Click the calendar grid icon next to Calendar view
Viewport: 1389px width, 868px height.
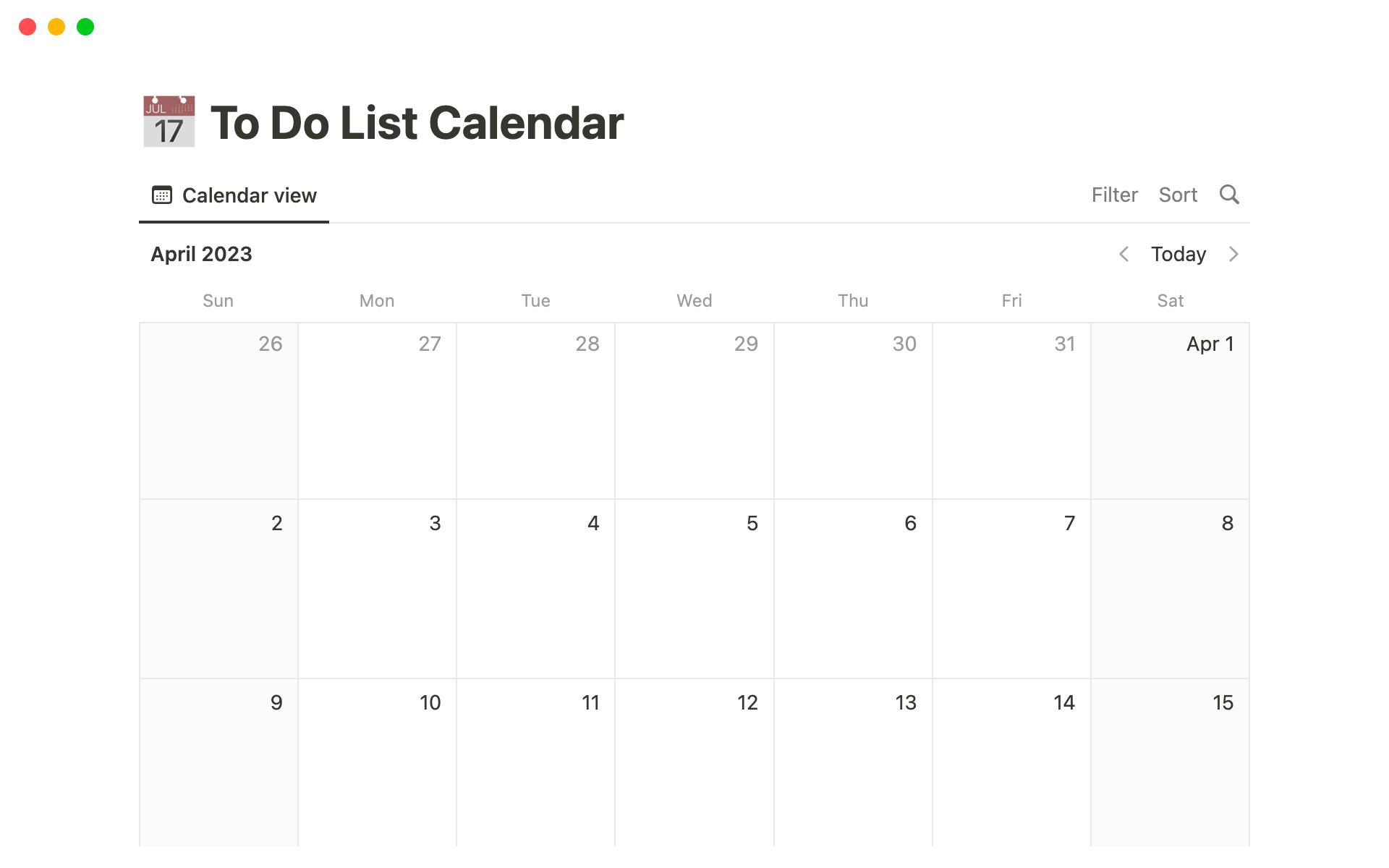(x=162, y=195)
